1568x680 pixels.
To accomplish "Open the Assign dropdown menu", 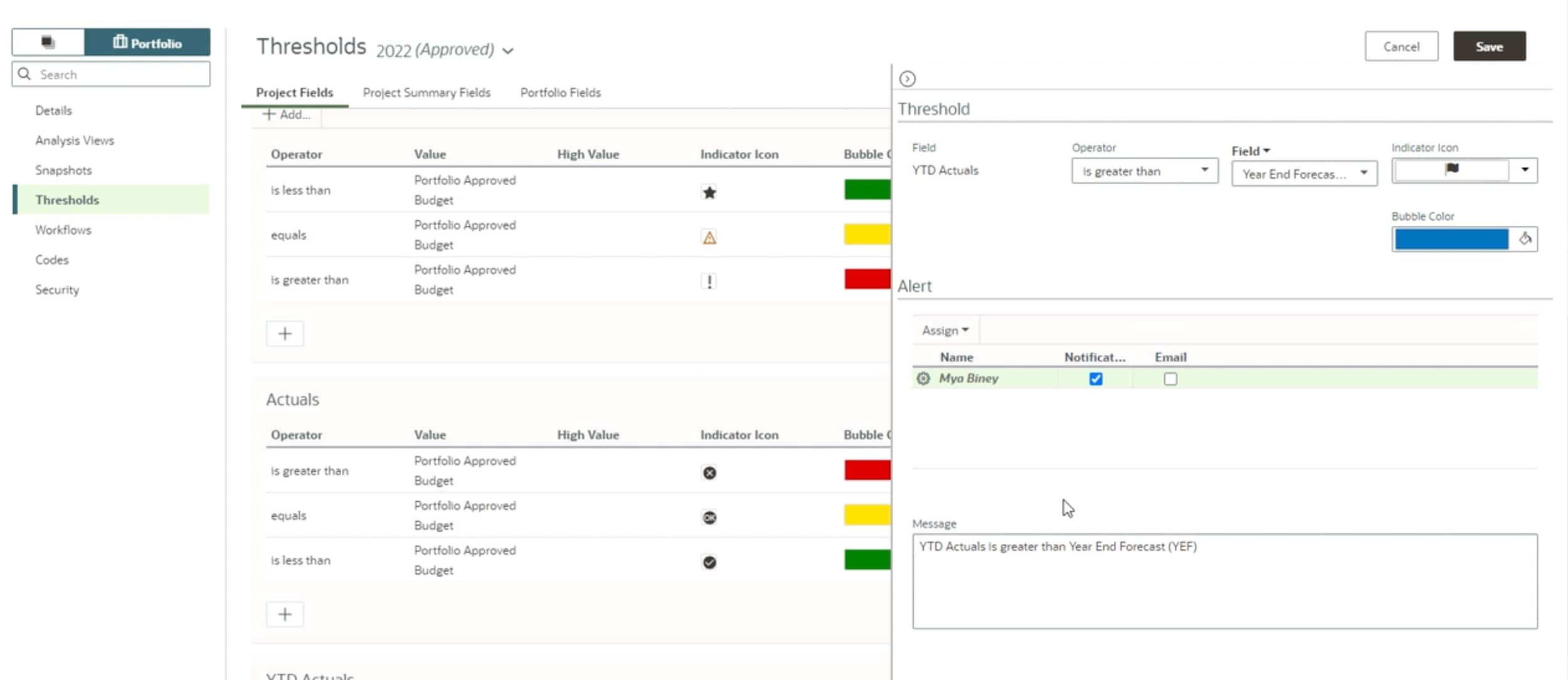I will tap(945, 331).
